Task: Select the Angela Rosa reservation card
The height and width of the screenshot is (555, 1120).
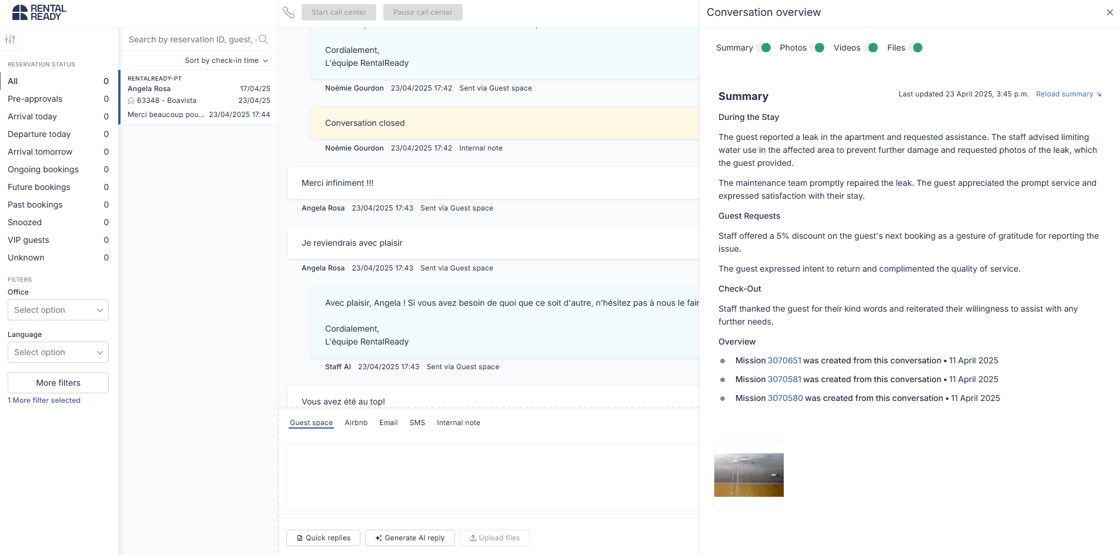Action: click(198, 97)
